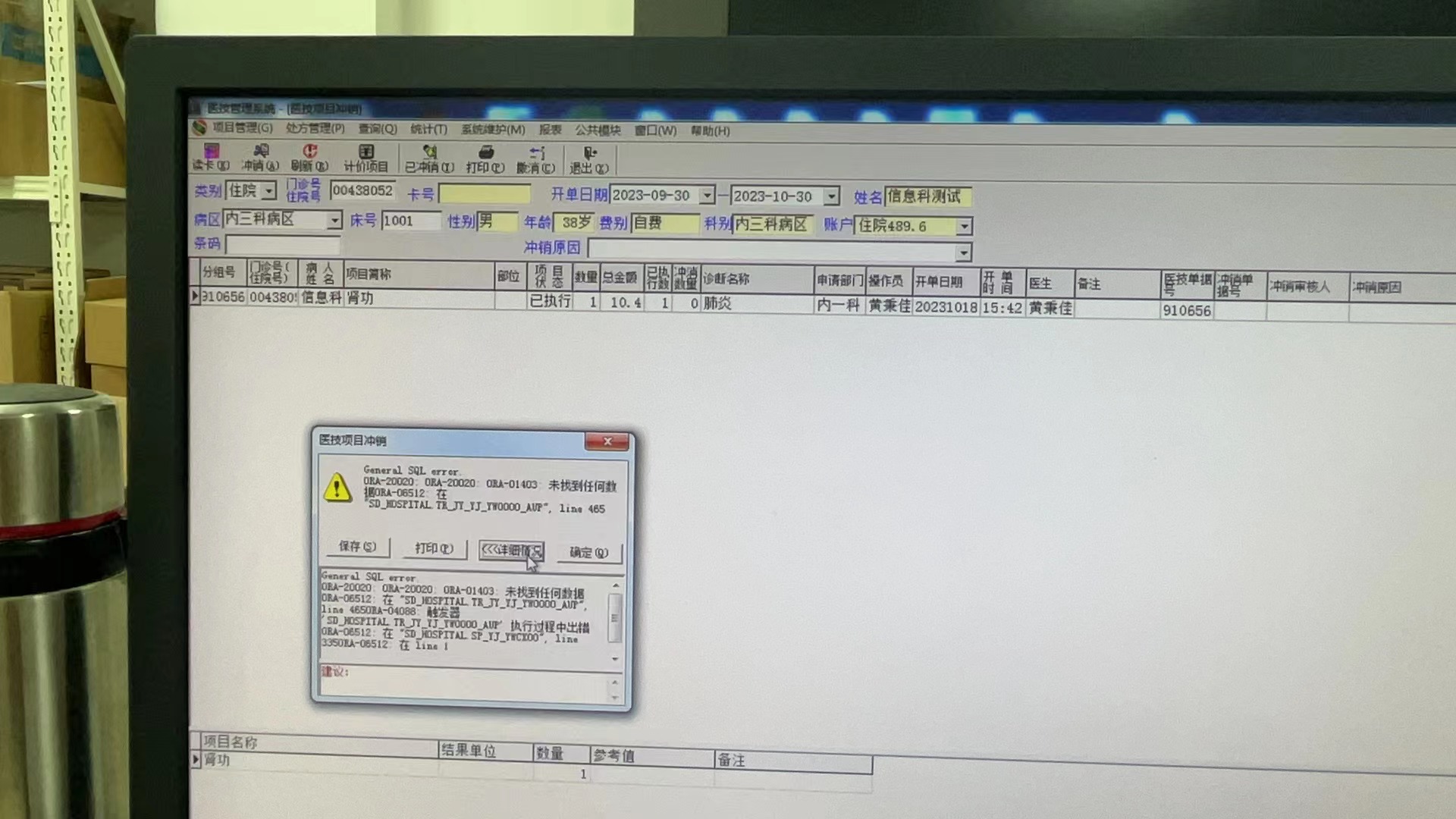Collapse details via 详细情况 button
This screenshot has height=819, width=1456.
(511, 550)
